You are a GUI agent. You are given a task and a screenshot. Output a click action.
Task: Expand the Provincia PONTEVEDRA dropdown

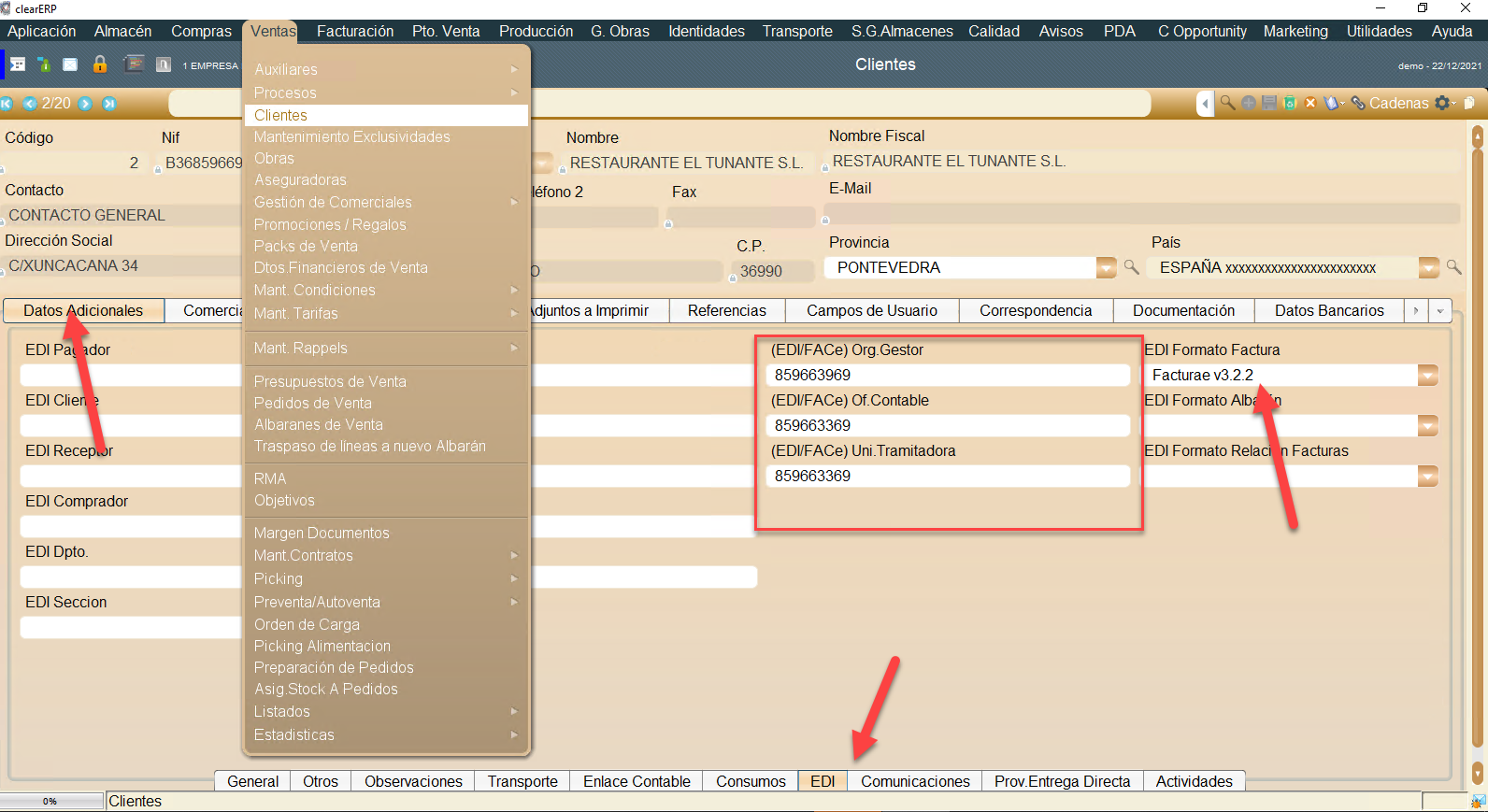1106,268
